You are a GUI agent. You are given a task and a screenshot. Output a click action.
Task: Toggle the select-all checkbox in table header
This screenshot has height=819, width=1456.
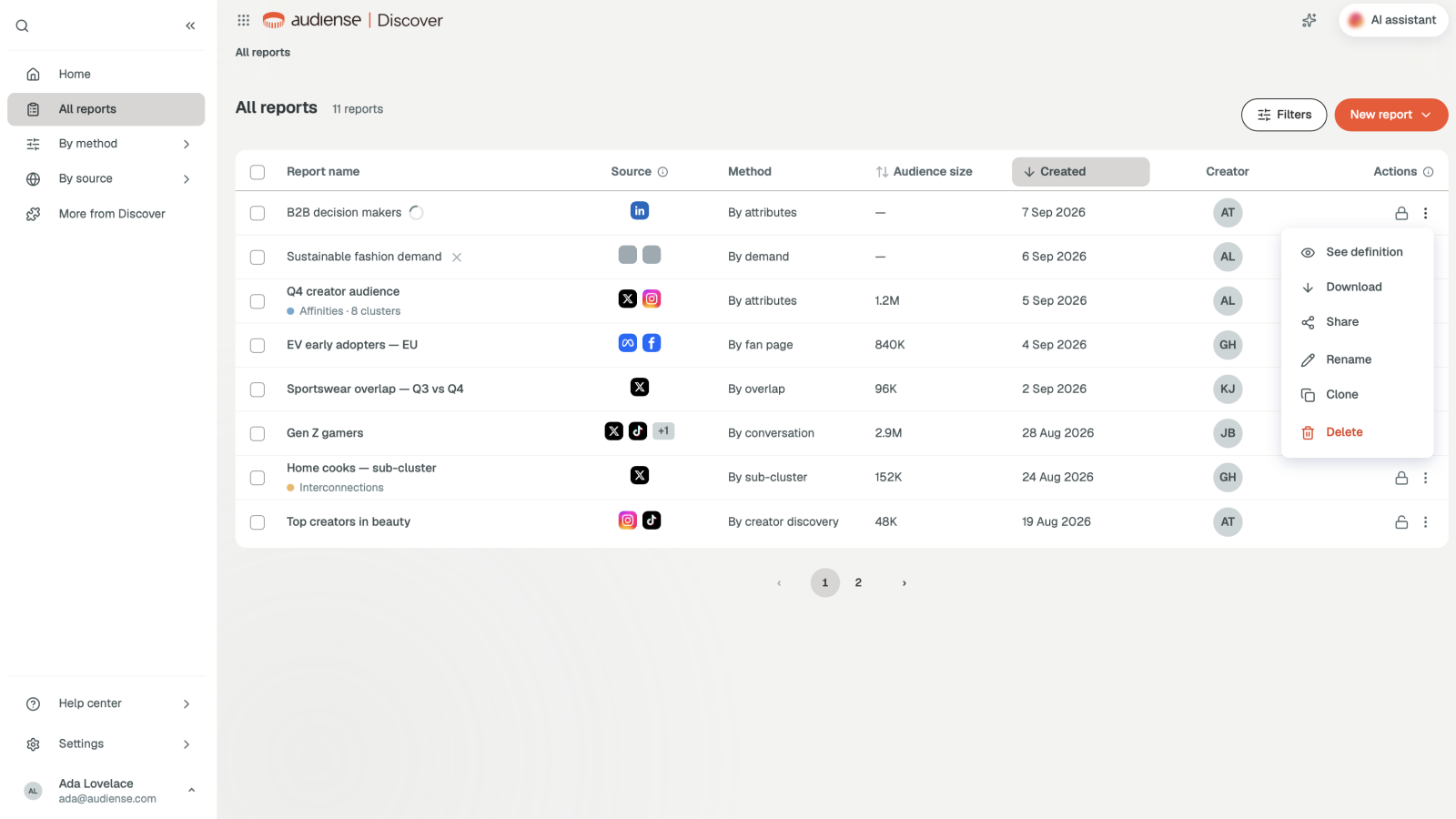click(x=258, y=172)
